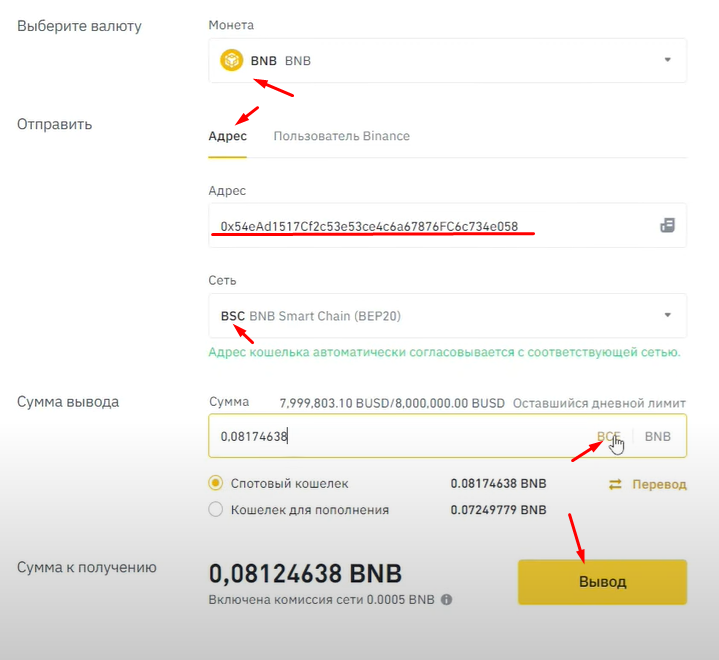Click the ВСЕ max amount link
The image size is (719, 660).
tap(608, 436)
